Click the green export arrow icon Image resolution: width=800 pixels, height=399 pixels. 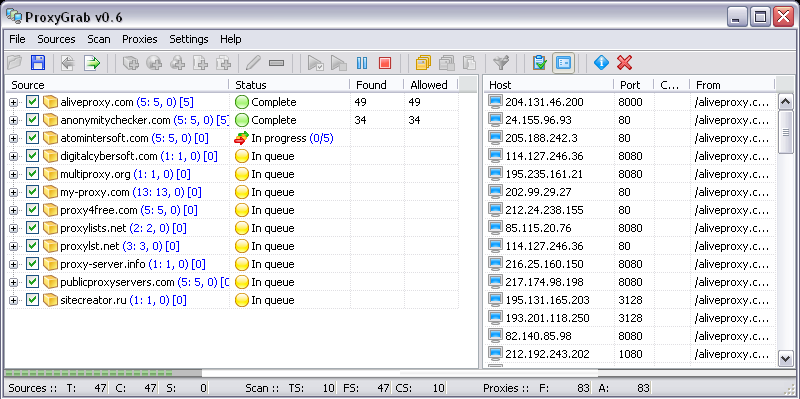pos(92,63)
